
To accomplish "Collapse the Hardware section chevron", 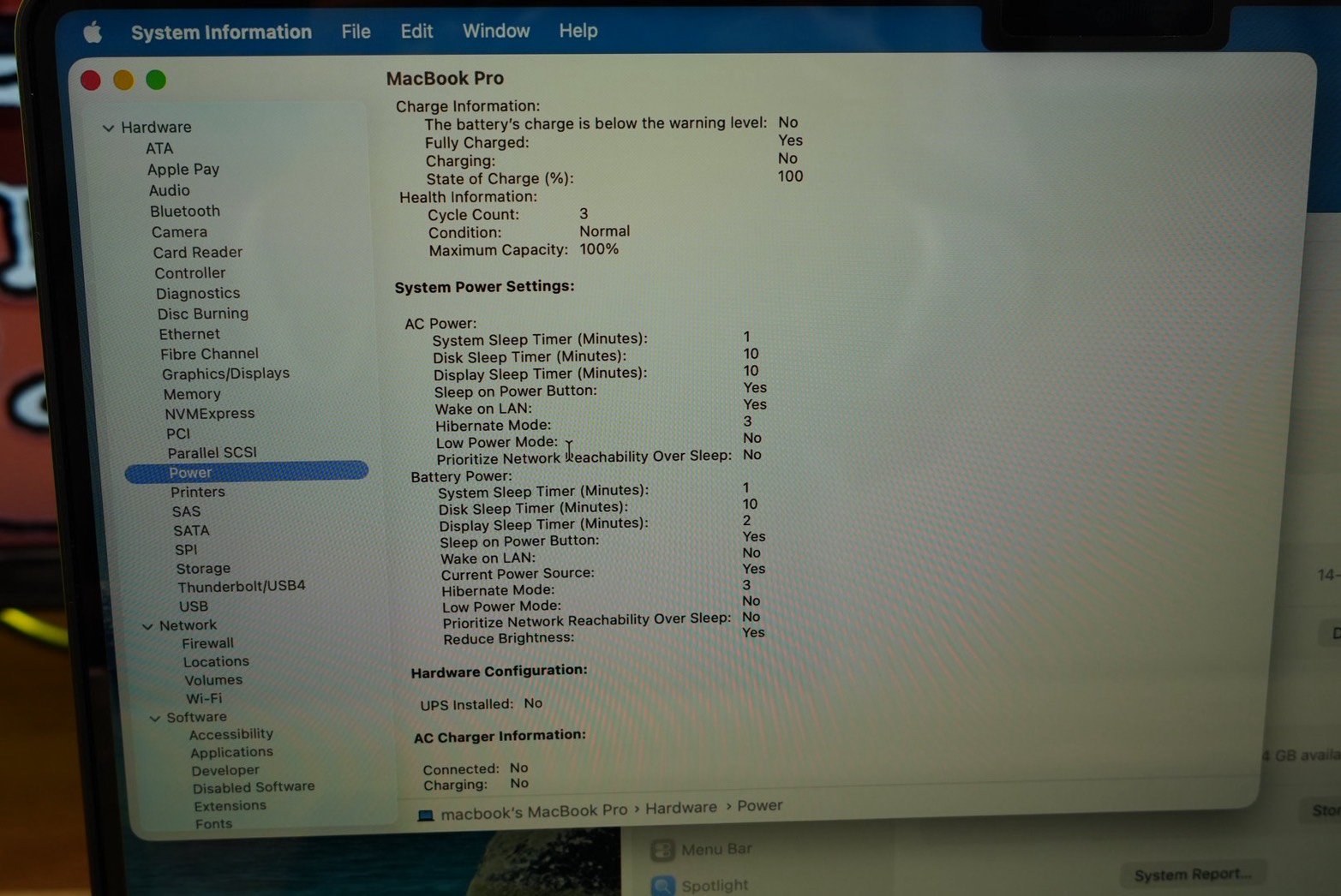I will [108, 128].
